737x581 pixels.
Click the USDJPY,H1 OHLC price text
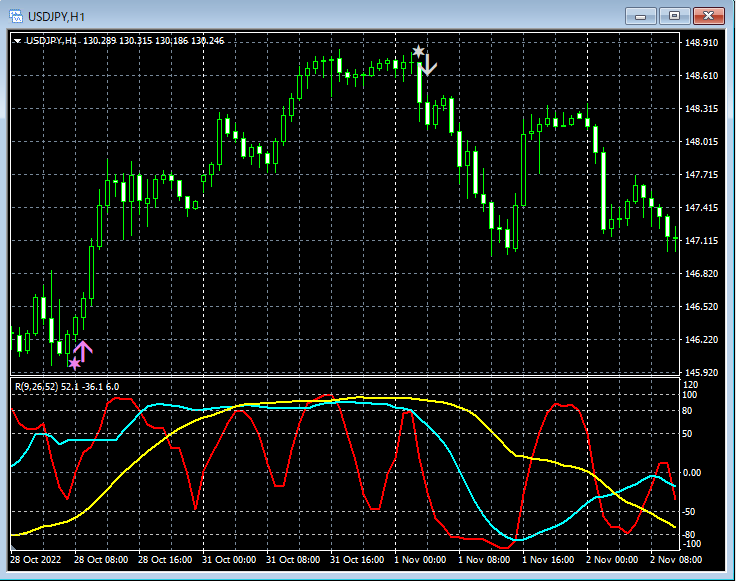[153, 41]
